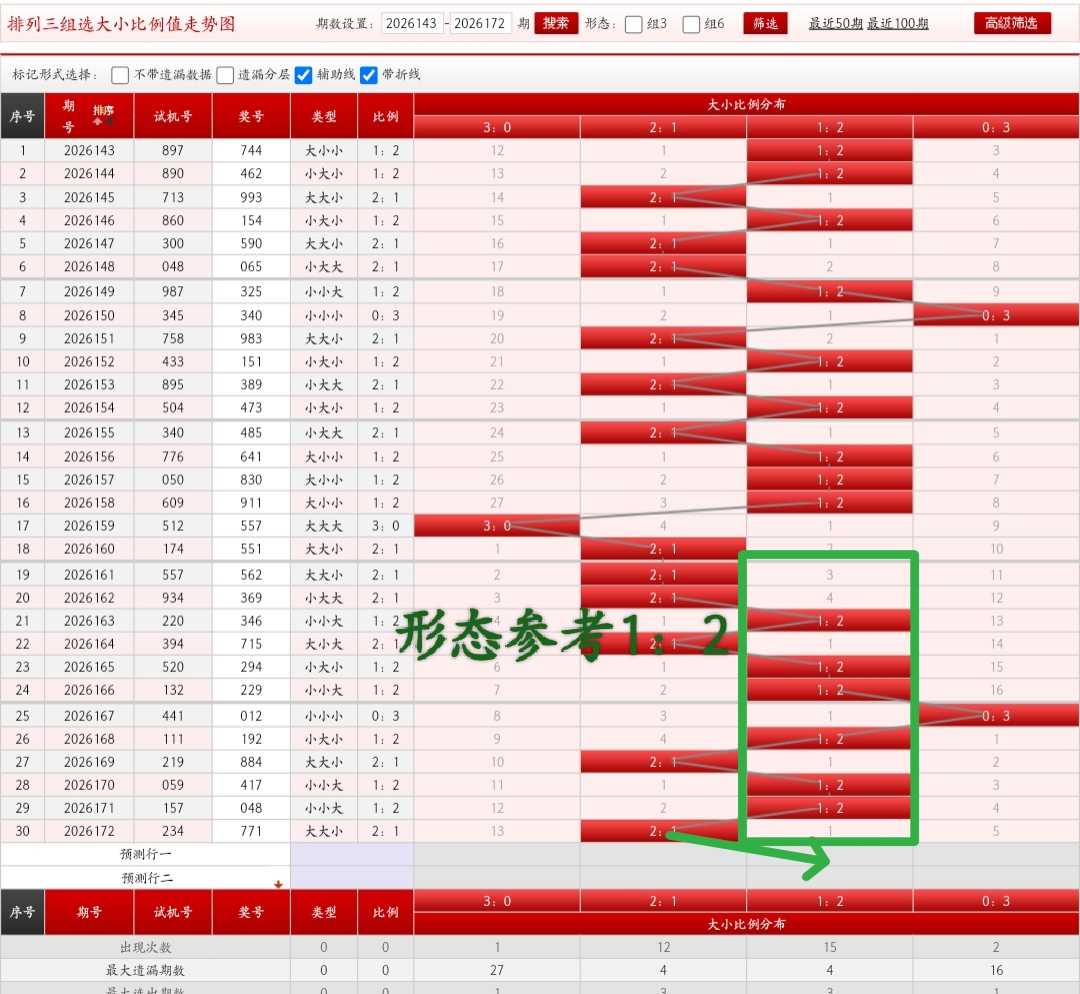
Task: Open 高级筛选 button
Action: tap(1011, 23)
